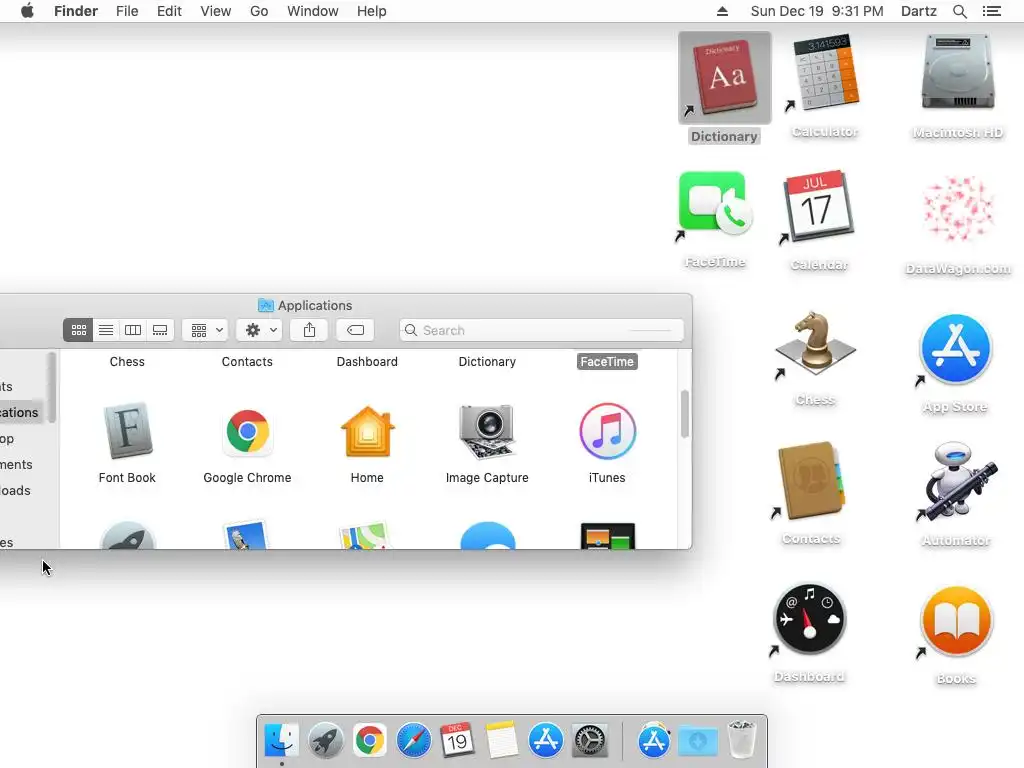Select iTunes in Applications window
The image size is (1024, 768).
pyautogui.click(x=607, y=431)
